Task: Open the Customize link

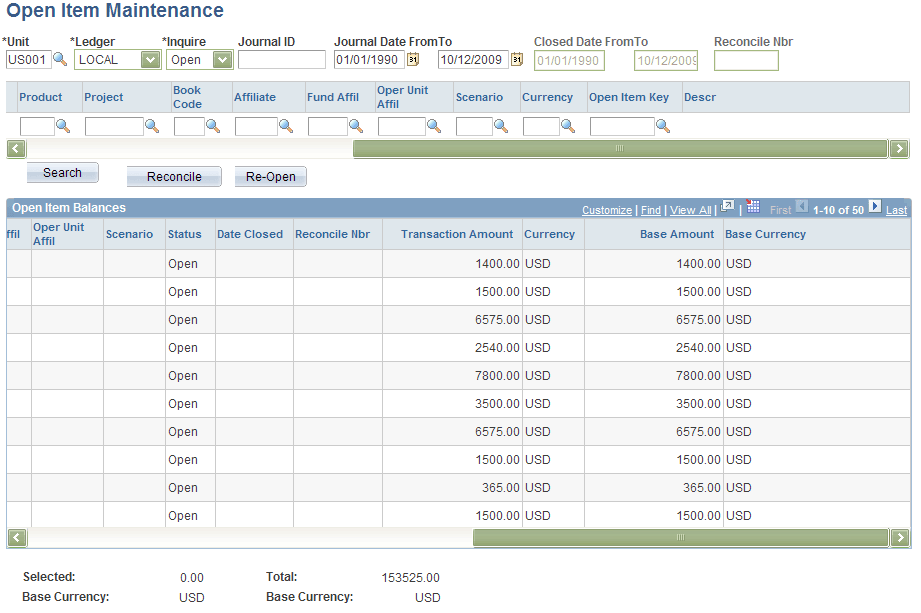Action: point(607,210)
